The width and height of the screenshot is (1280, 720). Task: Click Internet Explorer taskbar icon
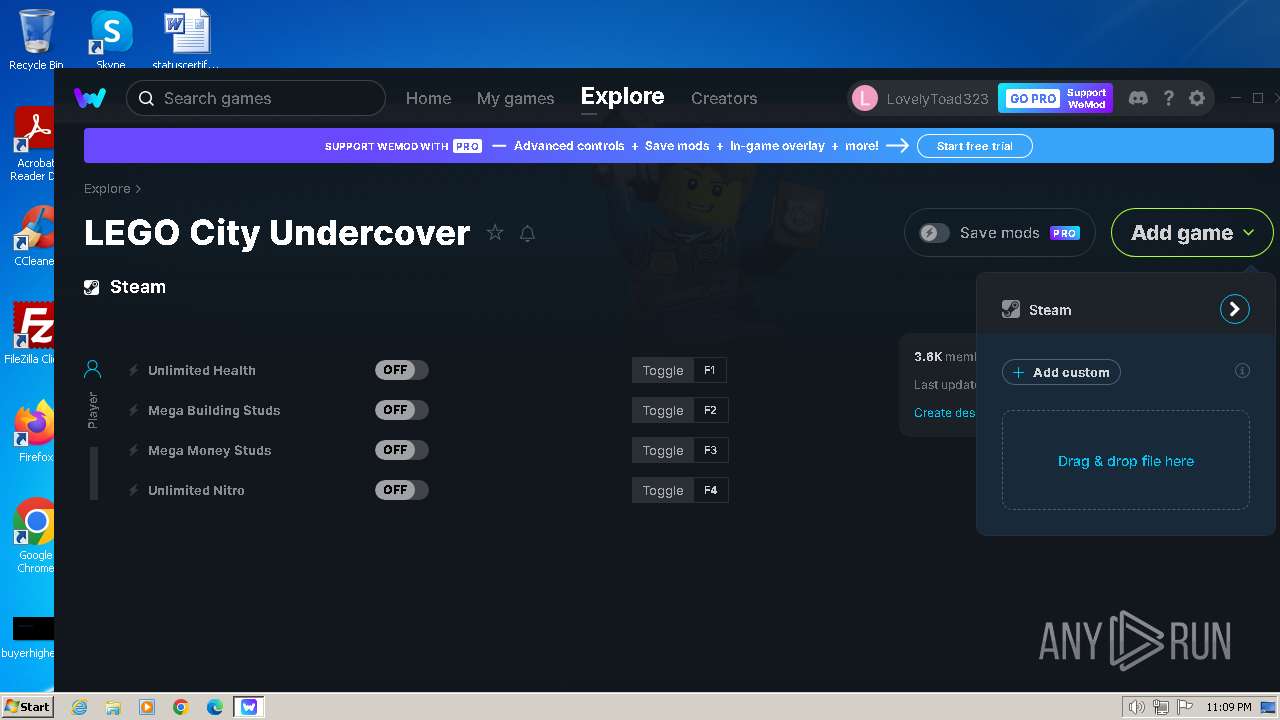coord(79,707)
